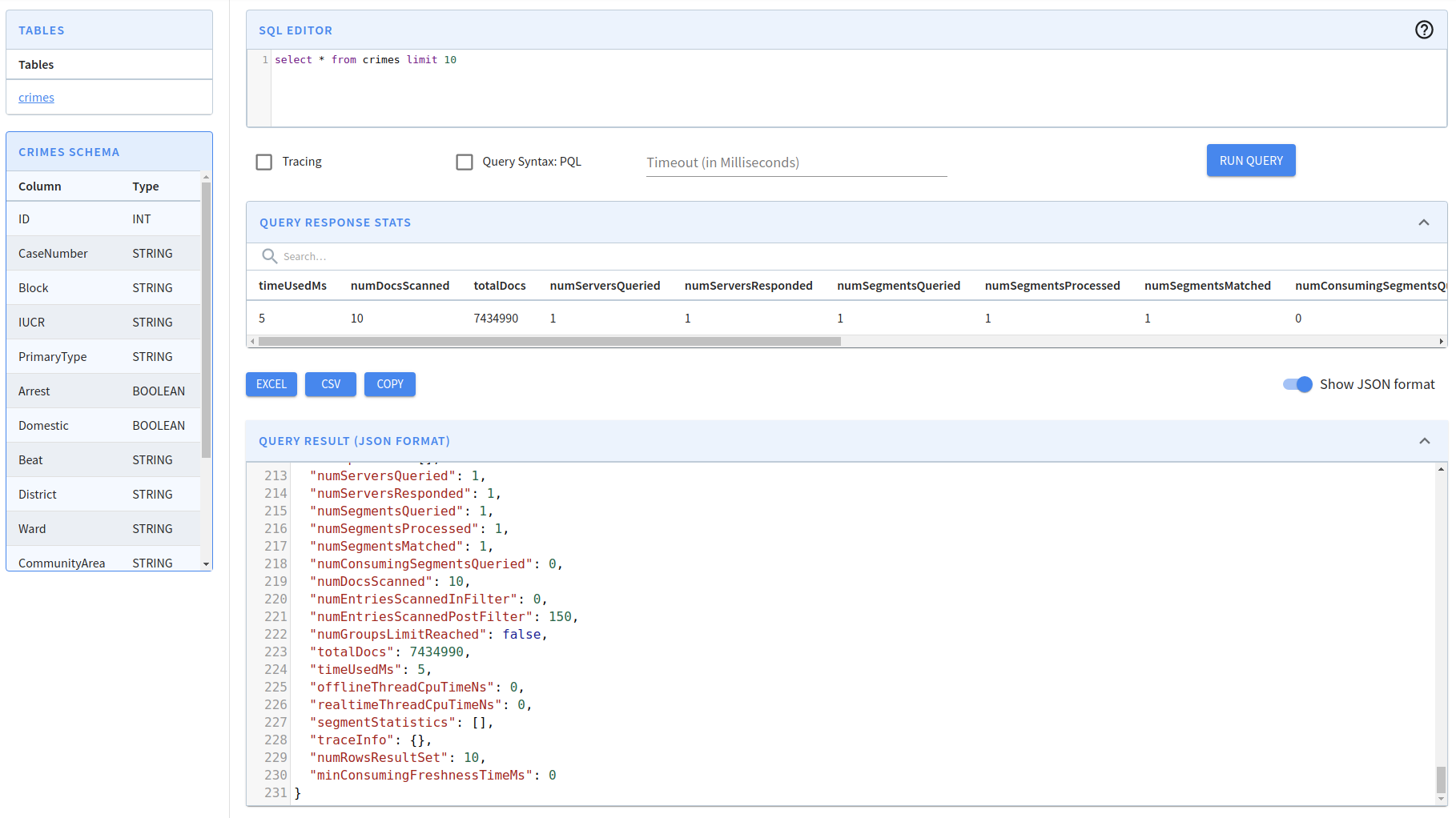Viewport: 1456px width, 818px height.
Task: Sort by the numDocsScanned column header
Action: click(400, 286)
